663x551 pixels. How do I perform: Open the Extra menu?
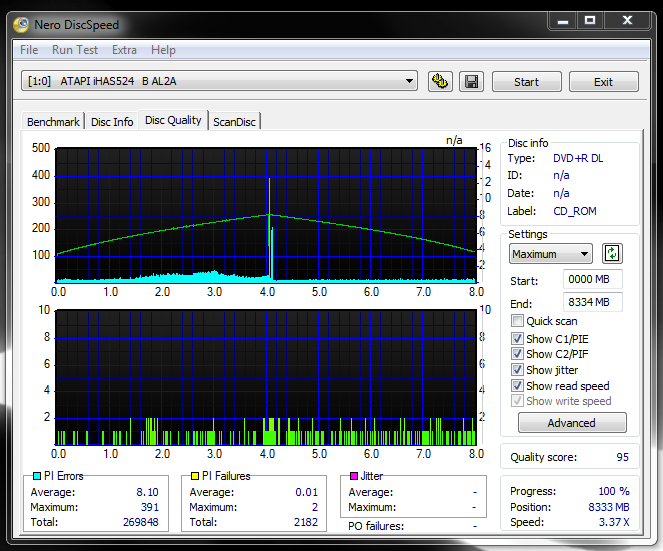[x=124, y=50]
